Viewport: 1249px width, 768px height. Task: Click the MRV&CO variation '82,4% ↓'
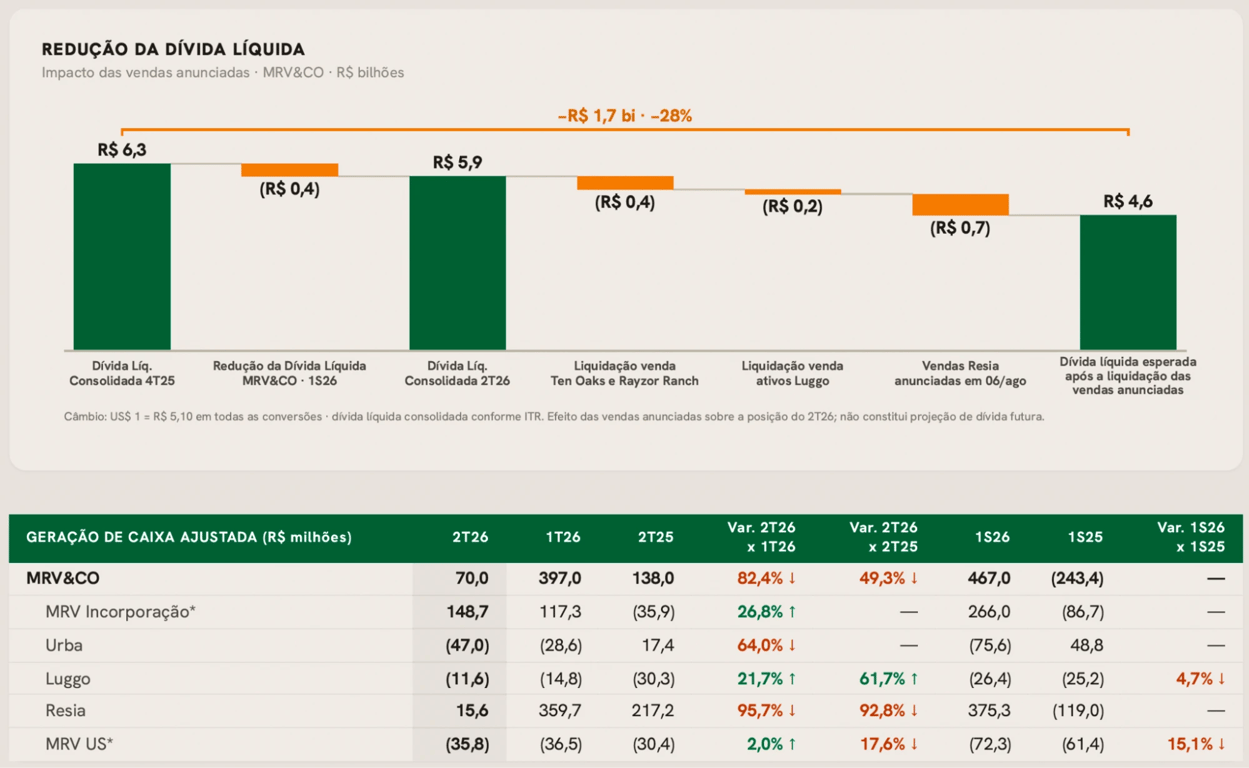[x=767, y=579]
